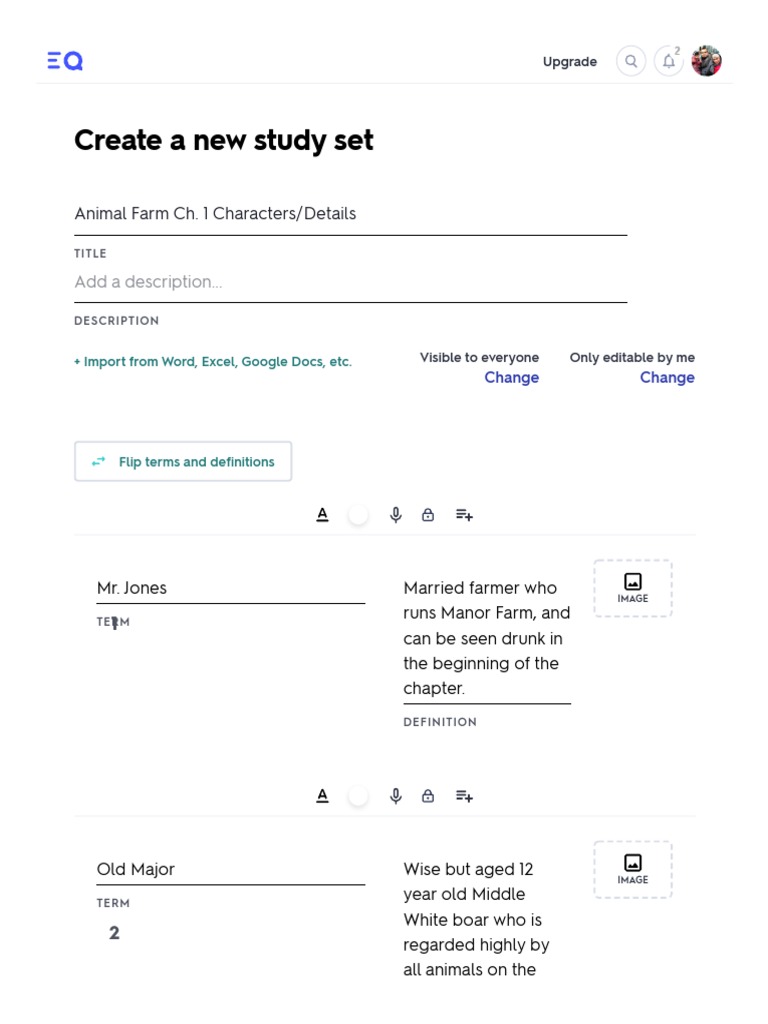Image resolution: width=768 pixels, height=1024 pixels.
Task: Open search with the magnifier icon
Action: 631,61
